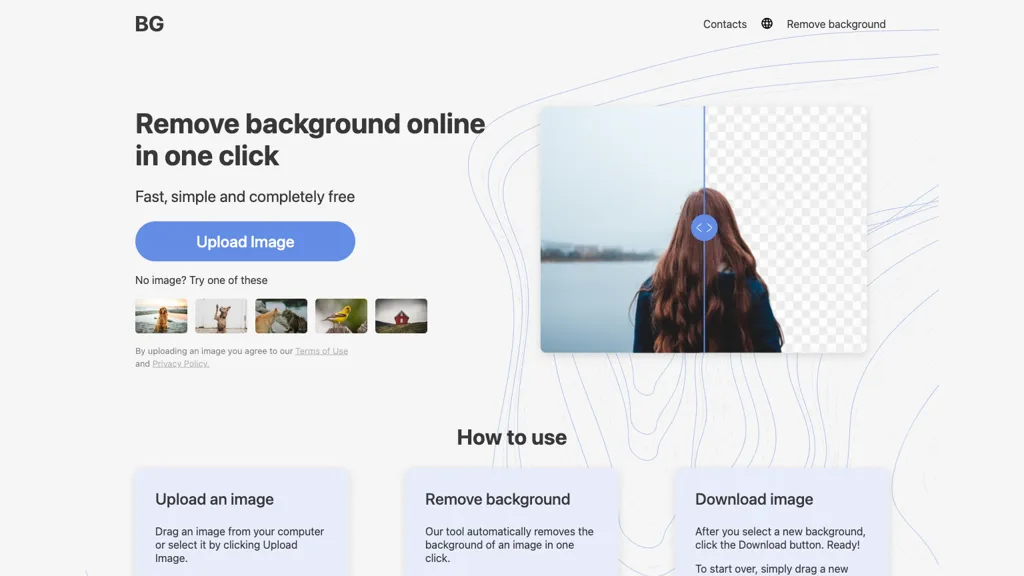
Task: Select the two cats sample image
Action: pyautogui.click(x=281, y=315)
